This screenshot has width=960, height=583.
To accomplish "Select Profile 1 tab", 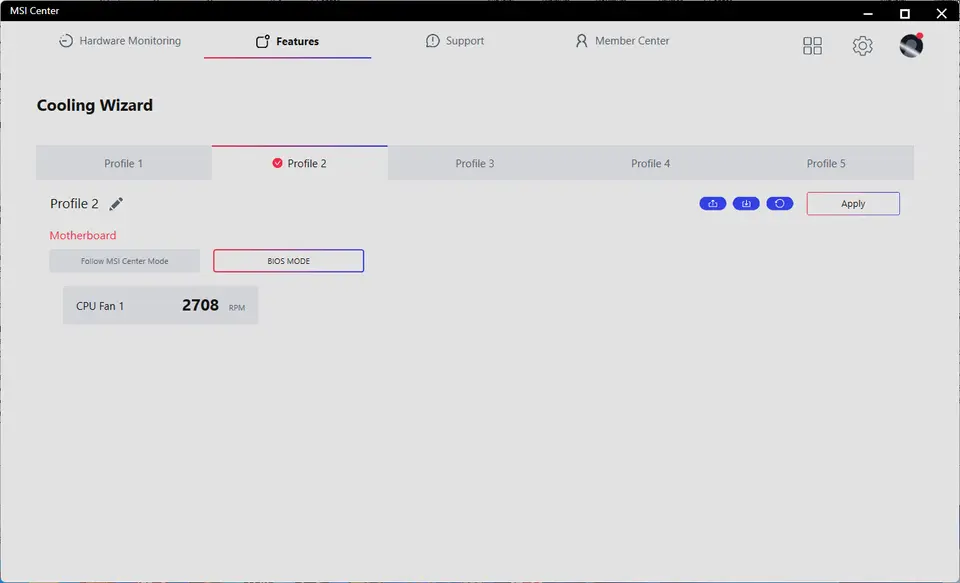I will click(124, 164).
